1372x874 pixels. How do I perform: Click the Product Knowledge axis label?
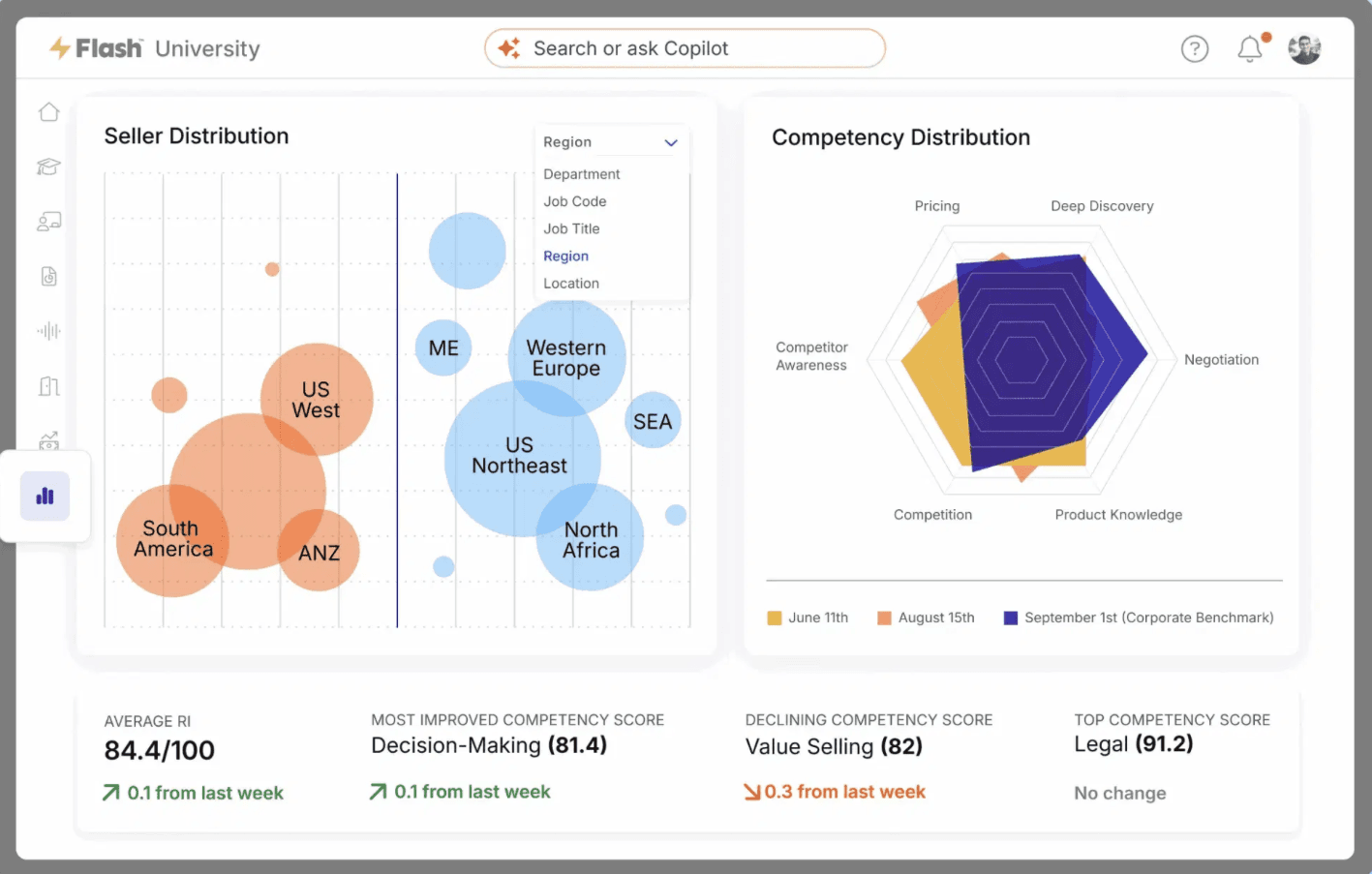point(1118,515)
